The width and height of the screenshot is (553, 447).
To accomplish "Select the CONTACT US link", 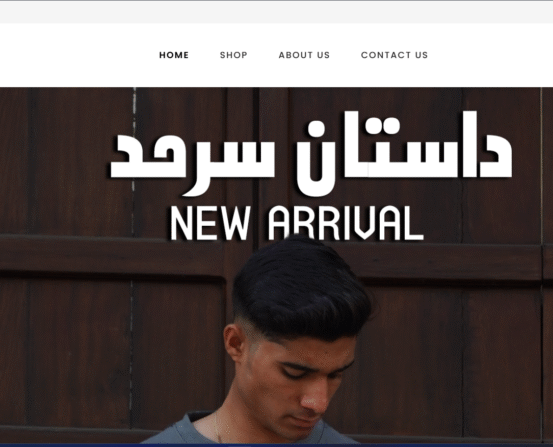I will [x=394, y=55].
